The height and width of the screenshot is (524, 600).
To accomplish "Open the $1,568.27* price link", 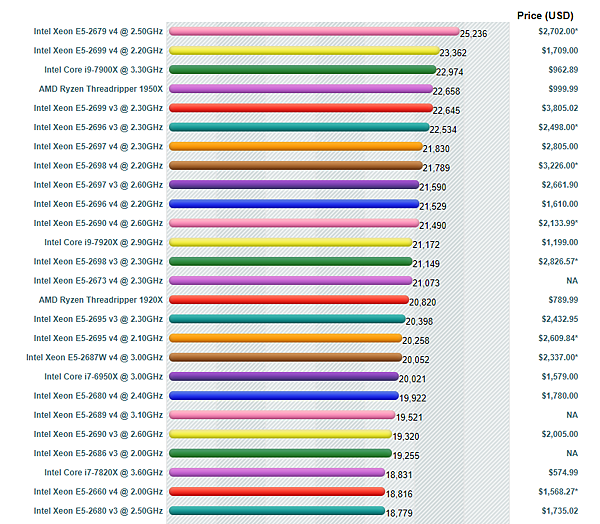I will [x=558, y=491].
